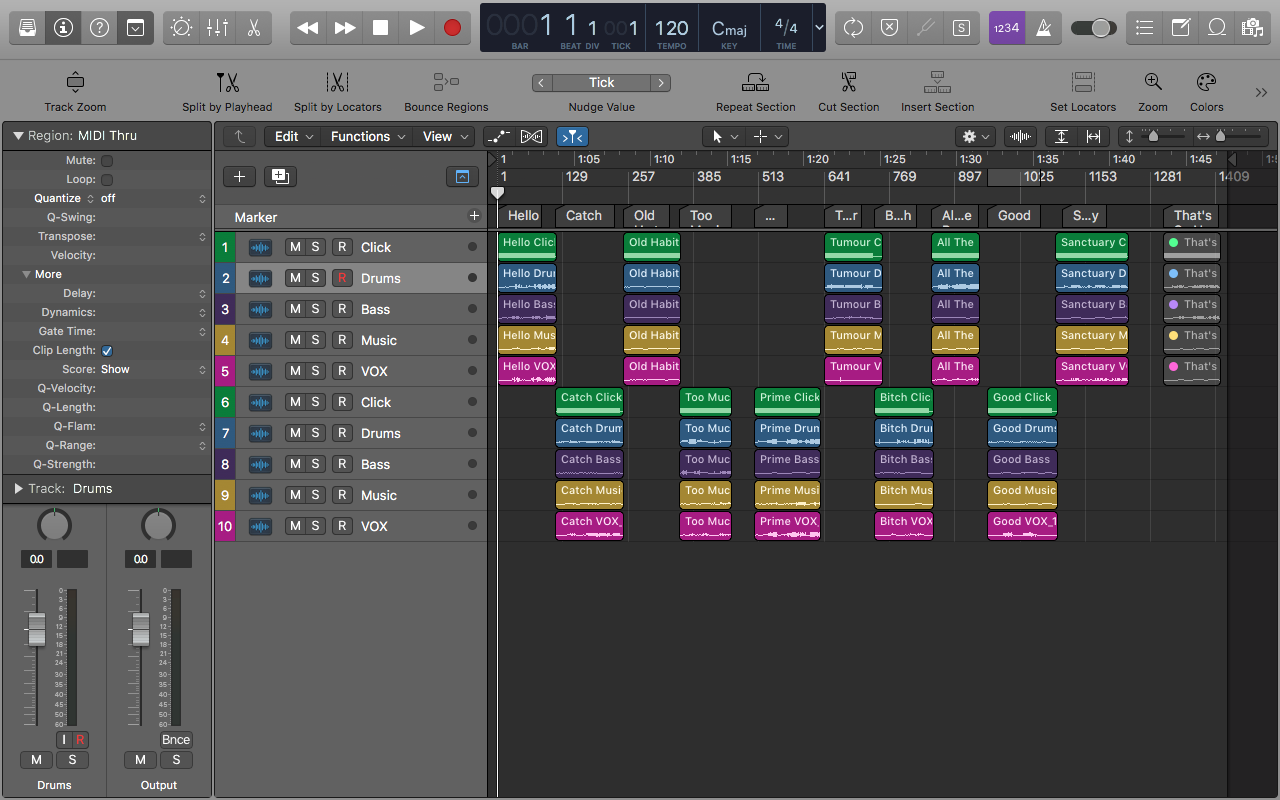Open the Functions menu
1280x800 pixels.
(368, 137)
